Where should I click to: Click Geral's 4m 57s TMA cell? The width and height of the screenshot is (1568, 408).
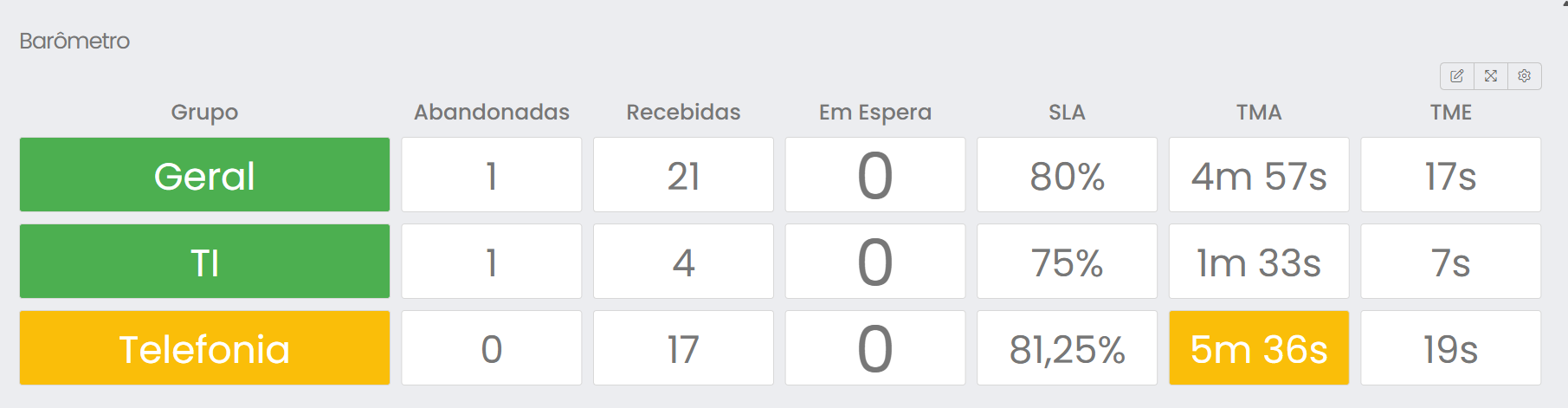(x=1259, y=175)
